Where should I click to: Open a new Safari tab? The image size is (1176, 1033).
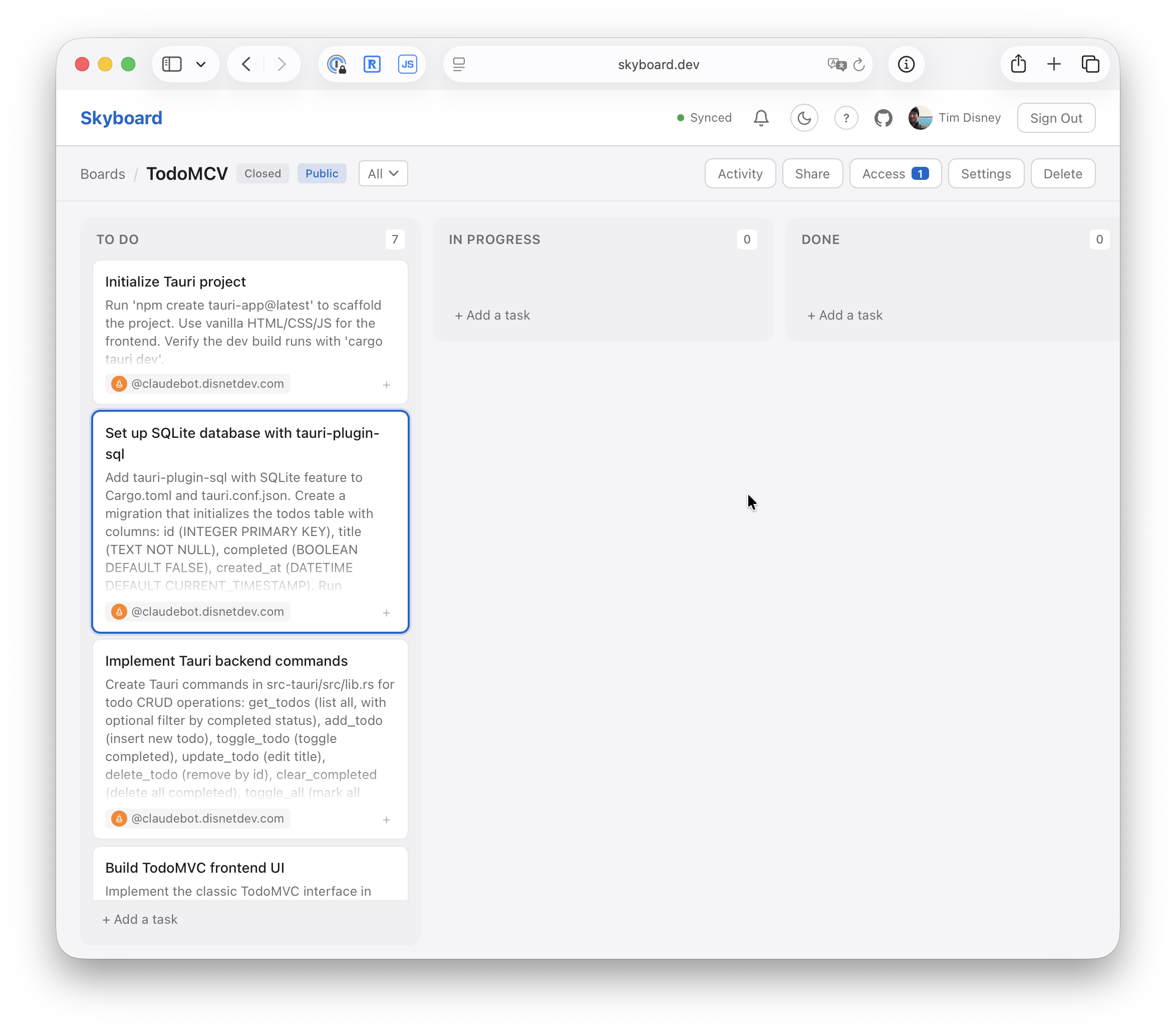tap(1053, 64)
